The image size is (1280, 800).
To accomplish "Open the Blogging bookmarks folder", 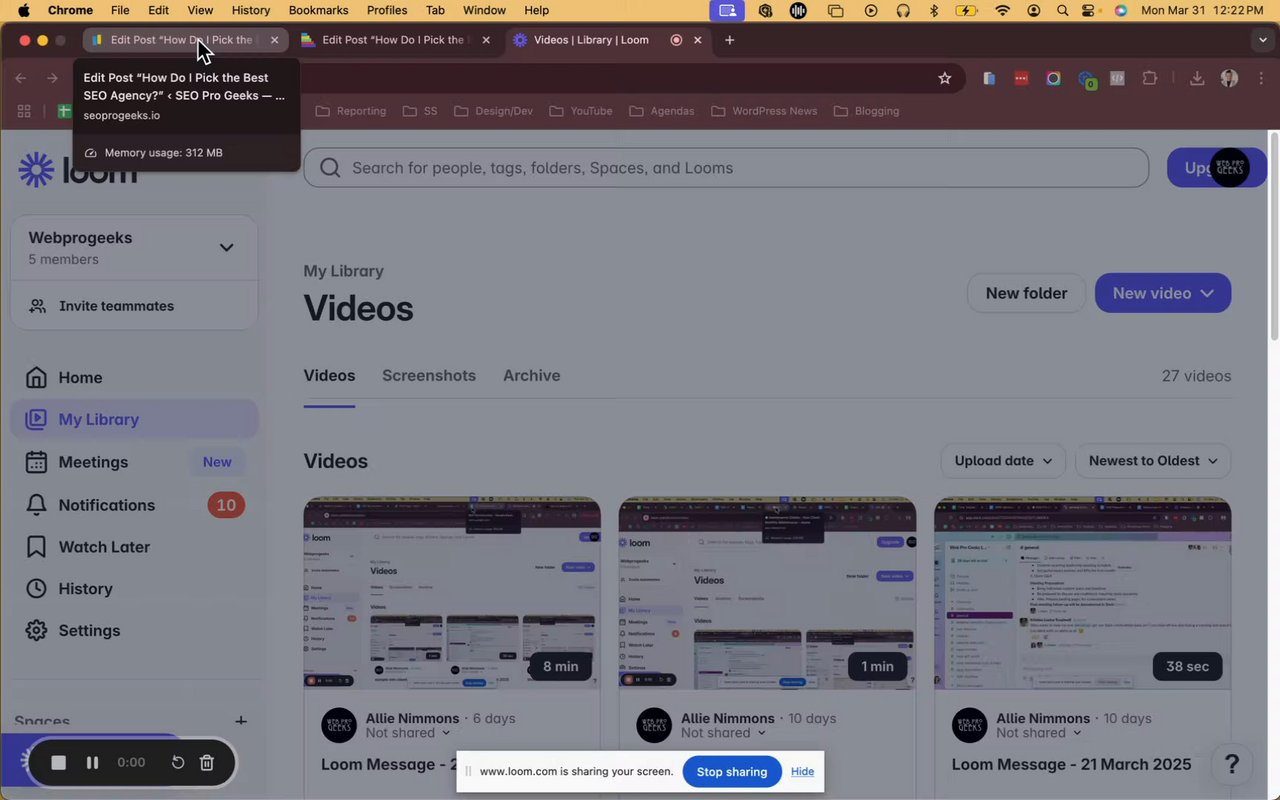I will point(866,111).
